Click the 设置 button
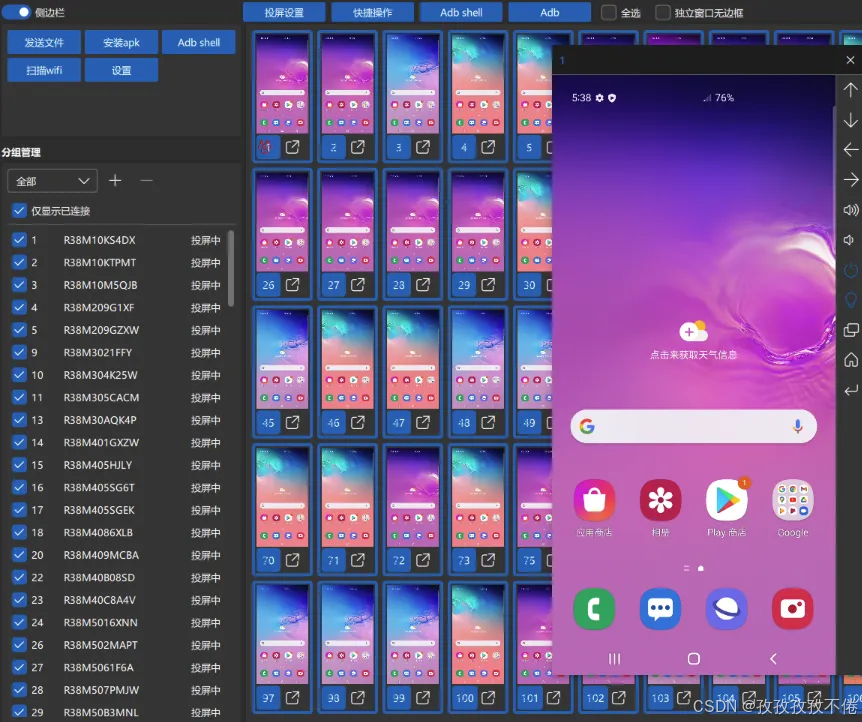 [x=121, y=70]
